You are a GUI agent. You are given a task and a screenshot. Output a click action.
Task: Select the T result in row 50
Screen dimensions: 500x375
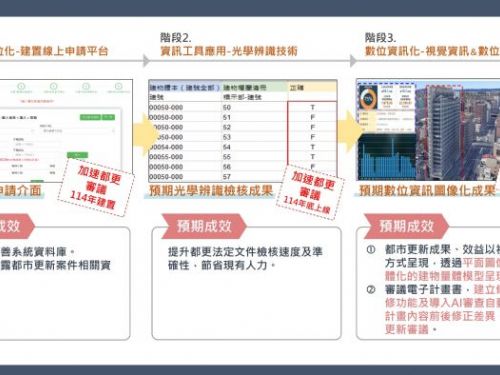coord(312,107)
